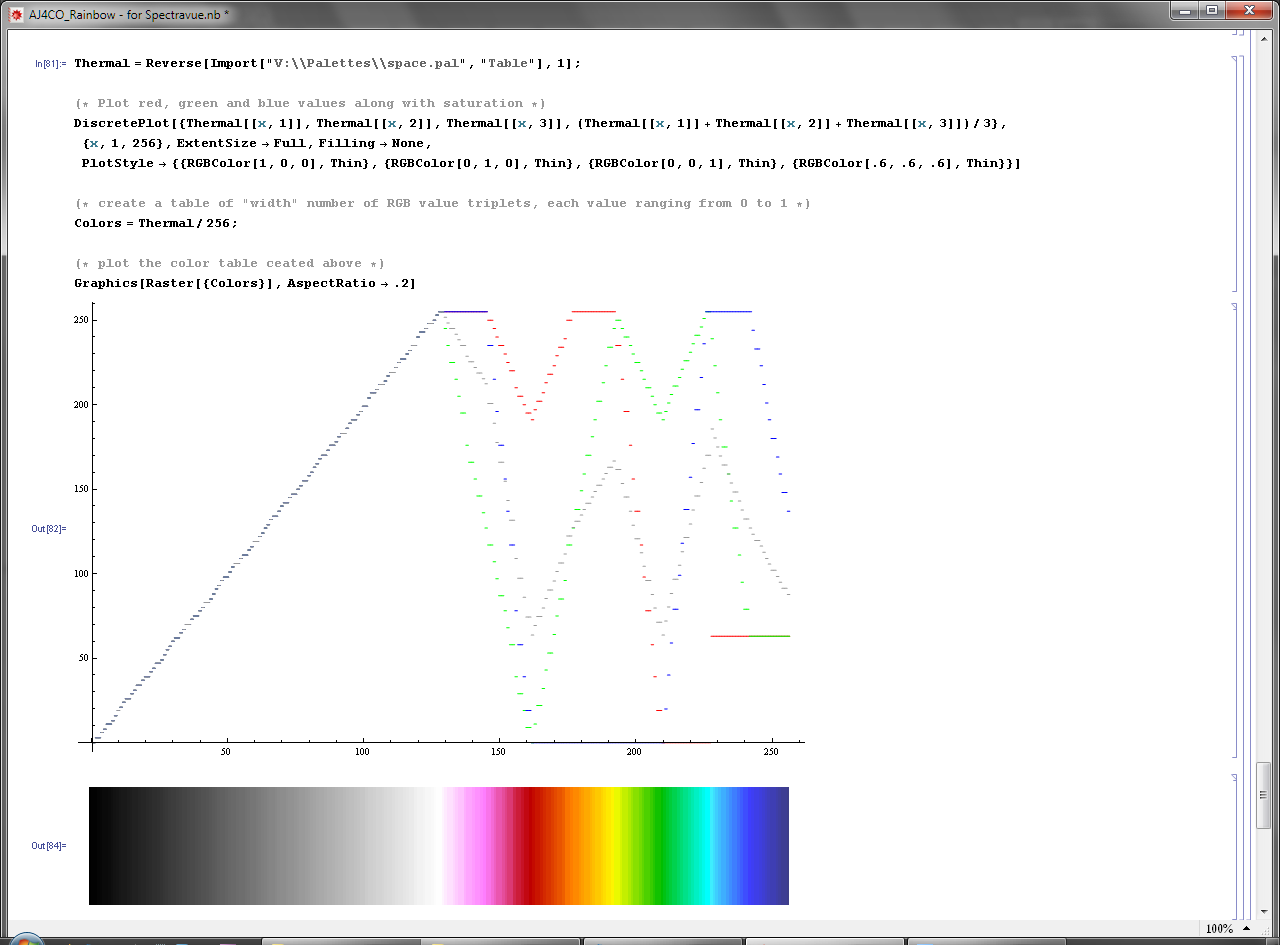Click the Out[84]= cell label
The height and width of the screenshot is (945, 1280).
pyautogui.click(x=49, y=846)
